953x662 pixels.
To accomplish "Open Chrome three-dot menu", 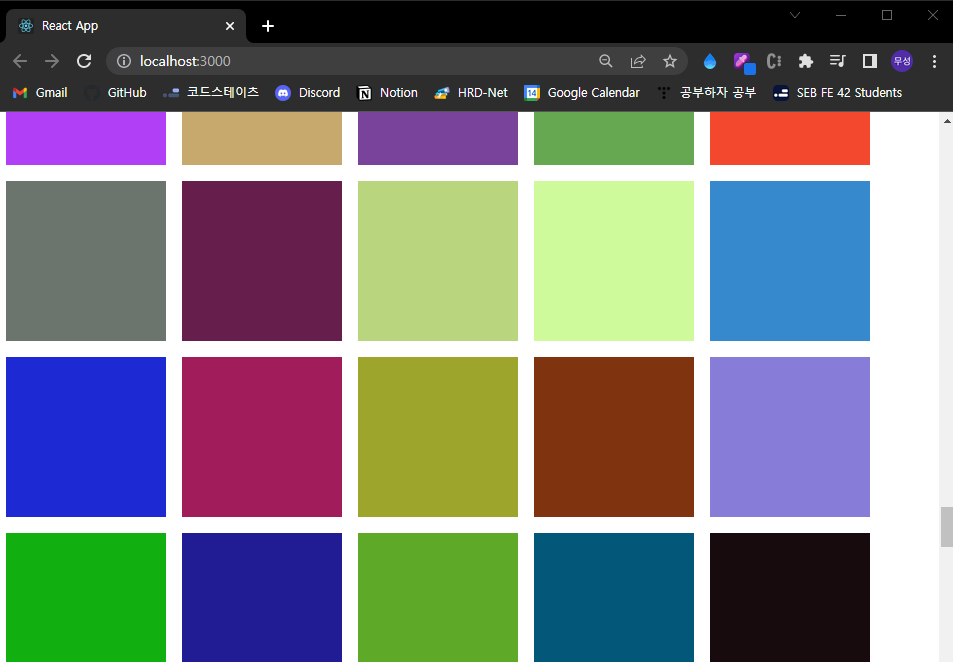I will [934, 61].
